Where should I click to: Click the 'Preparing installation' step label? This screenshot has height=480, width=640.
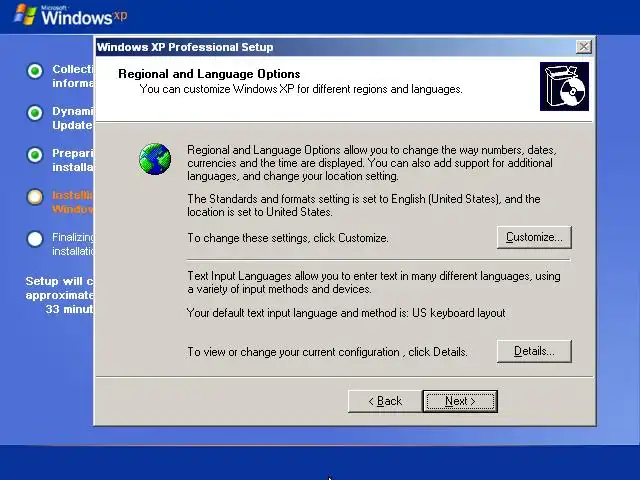(73, 160)
